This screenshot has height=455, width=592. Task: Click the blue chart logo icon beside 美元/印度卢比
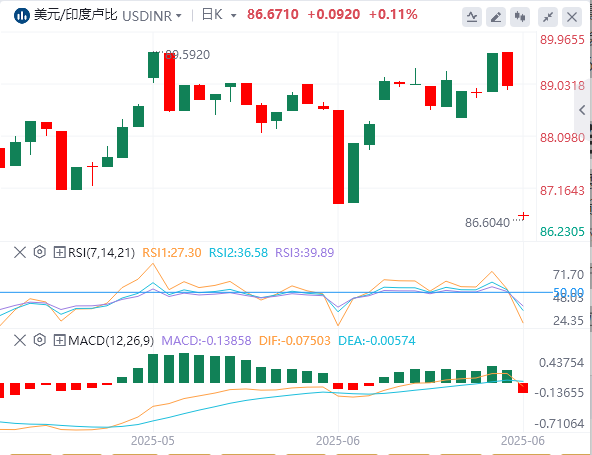(22, 16)
